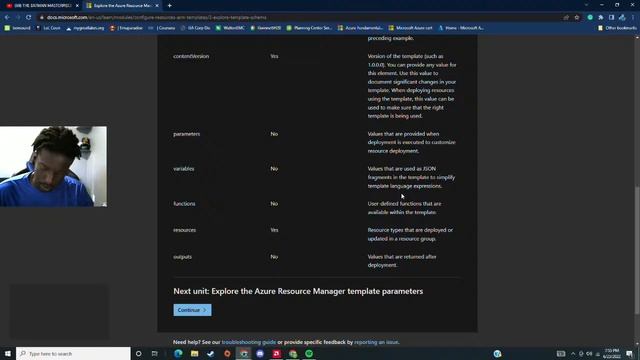Open the Other bookmarks folder
Image resolution: width=640 pixels, height=360 pixels.
point(617,28)
